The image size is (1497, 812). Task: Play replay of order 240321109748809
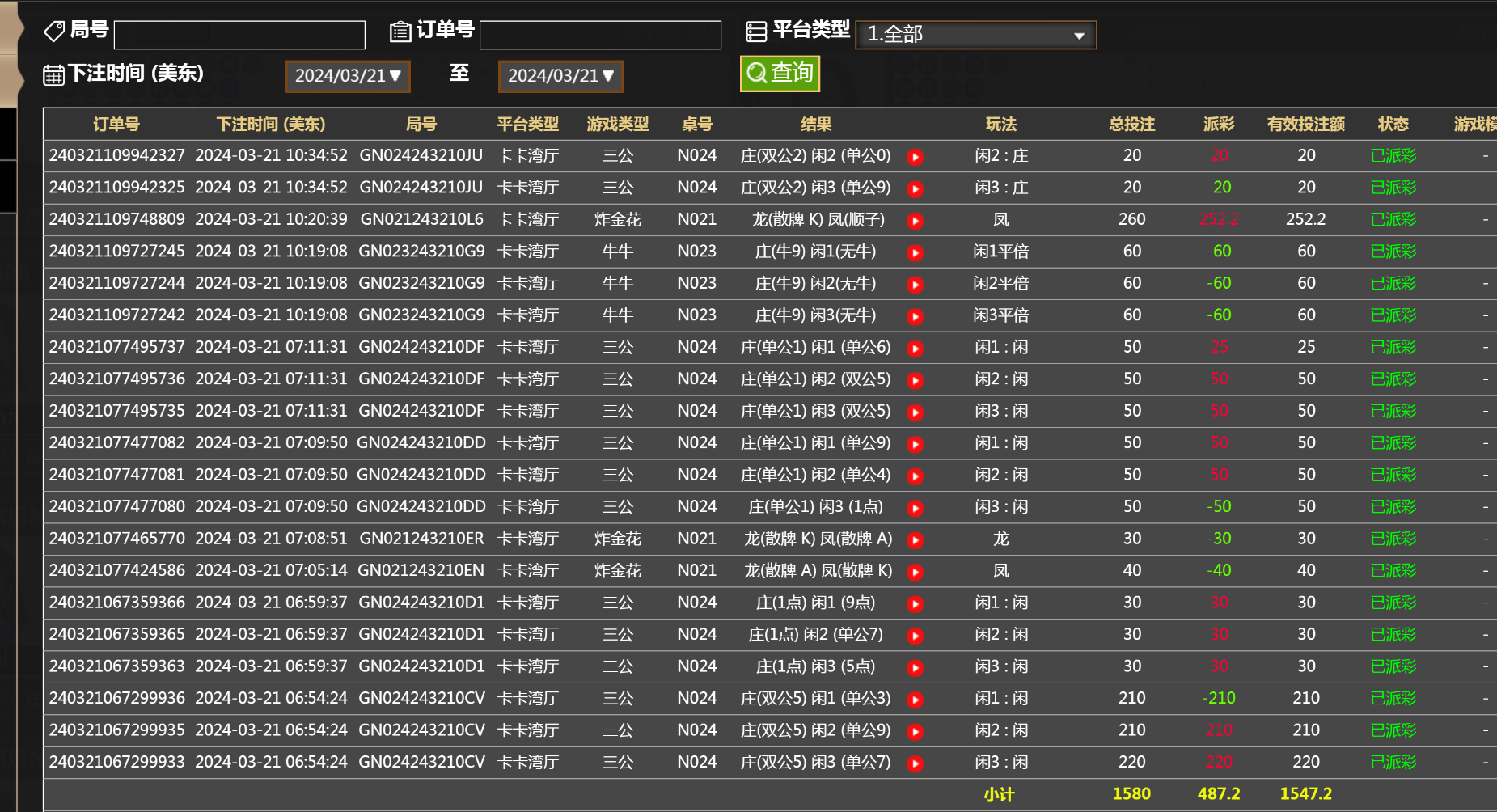pyautogui.click(x=915, y=221)
